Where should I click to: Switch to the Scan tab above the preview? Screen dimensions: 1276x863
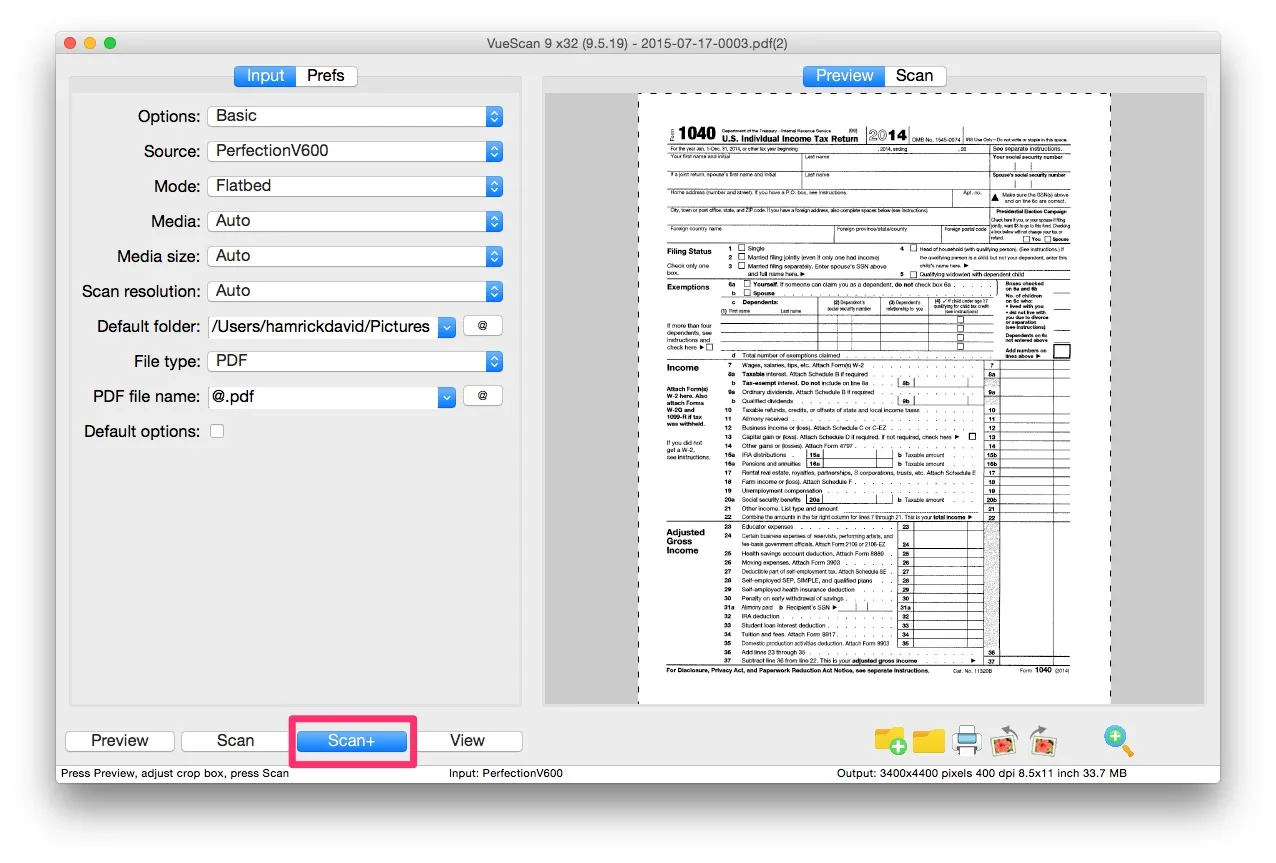[x=914, y=75]
